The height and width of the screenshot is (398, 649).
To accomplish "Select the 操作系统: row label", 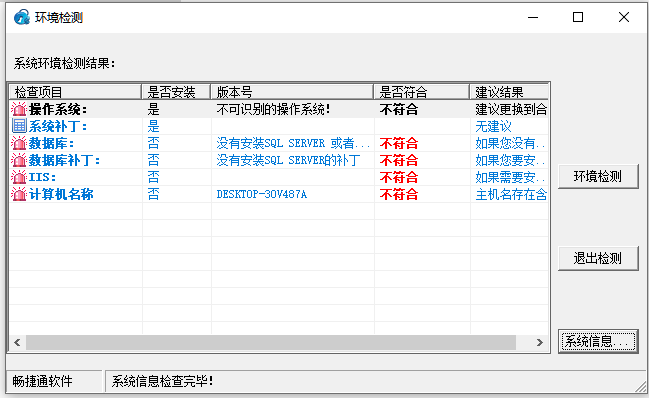I will 58,109.
